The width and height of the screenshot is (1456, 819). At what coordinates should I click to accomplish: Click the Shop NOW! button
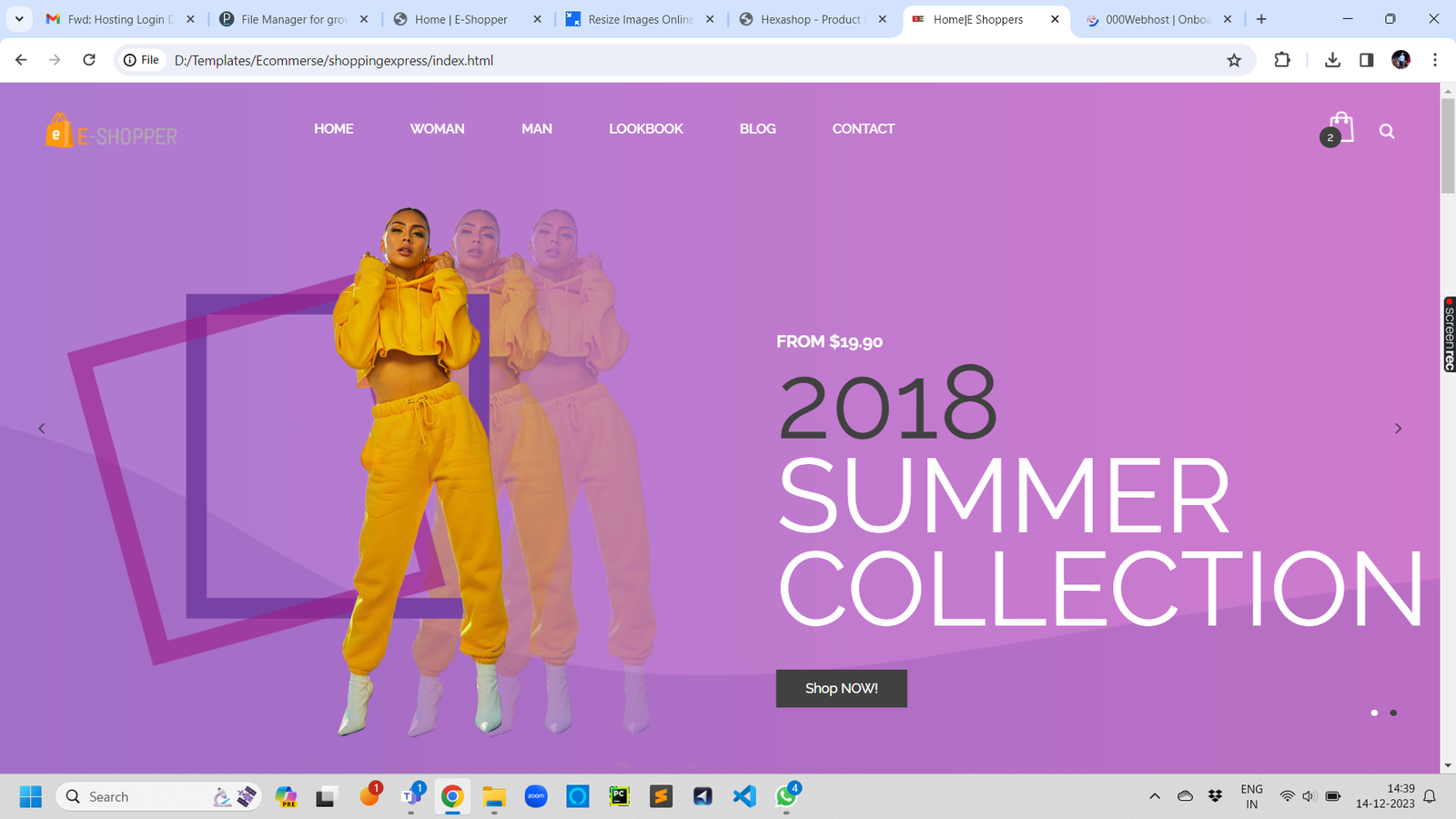pos(840,688)
